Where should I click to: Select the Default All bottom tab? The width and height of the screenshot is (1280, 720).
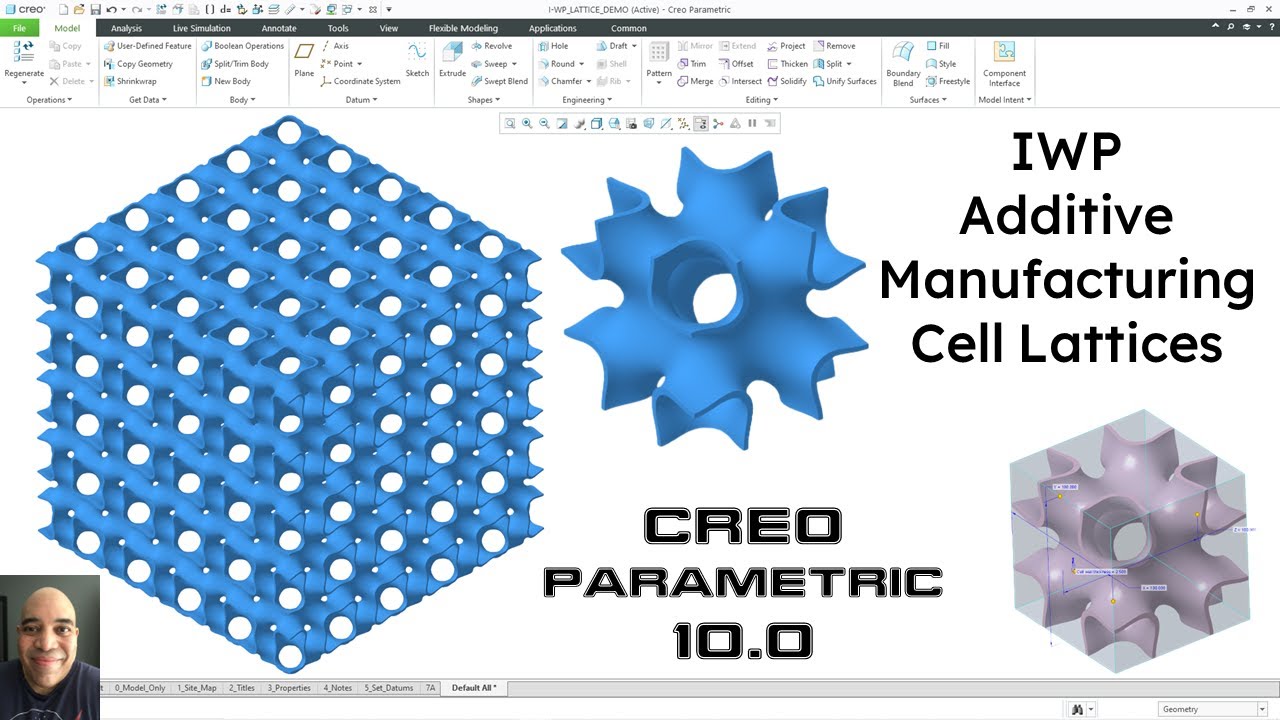pyautogui.click(x=474, y=688)
